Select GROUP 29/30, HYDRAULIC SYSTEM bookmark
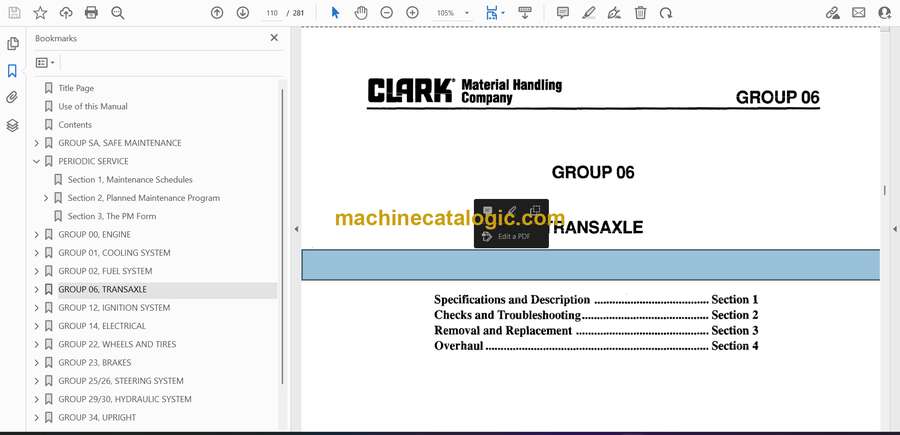The image size is (900, 435). click(x=125, y=399)
